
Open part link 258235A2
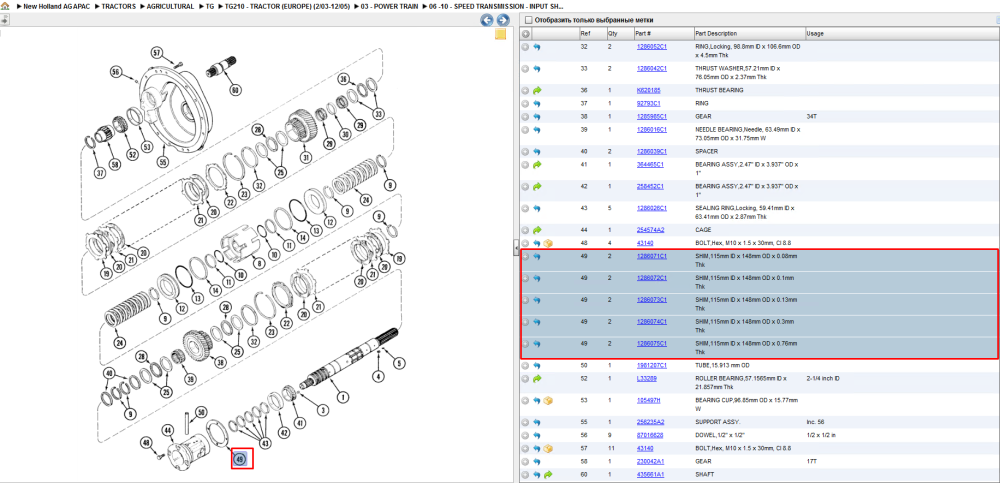[x=651, y=422]
